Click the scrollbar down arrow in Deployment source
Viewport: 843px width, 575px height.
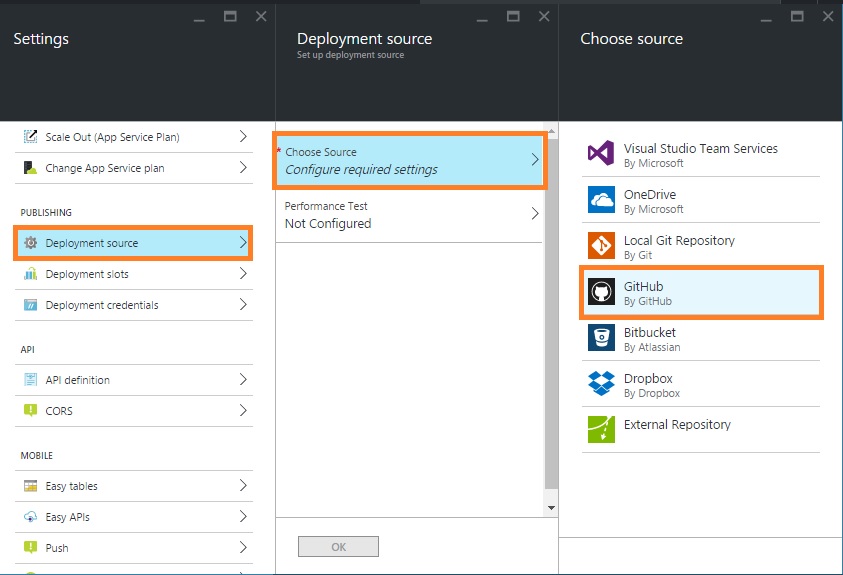coord(550,508)
